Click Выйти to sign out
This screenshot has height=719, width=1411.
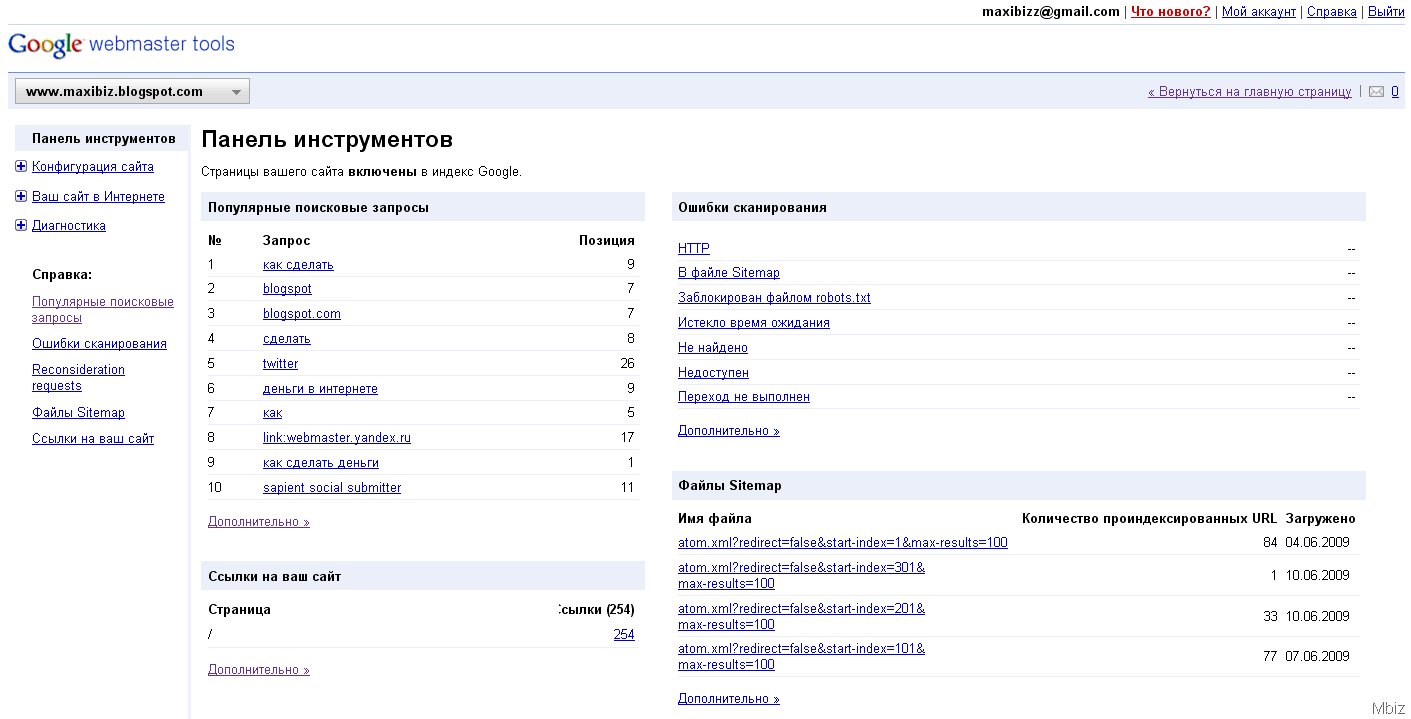1386,12
